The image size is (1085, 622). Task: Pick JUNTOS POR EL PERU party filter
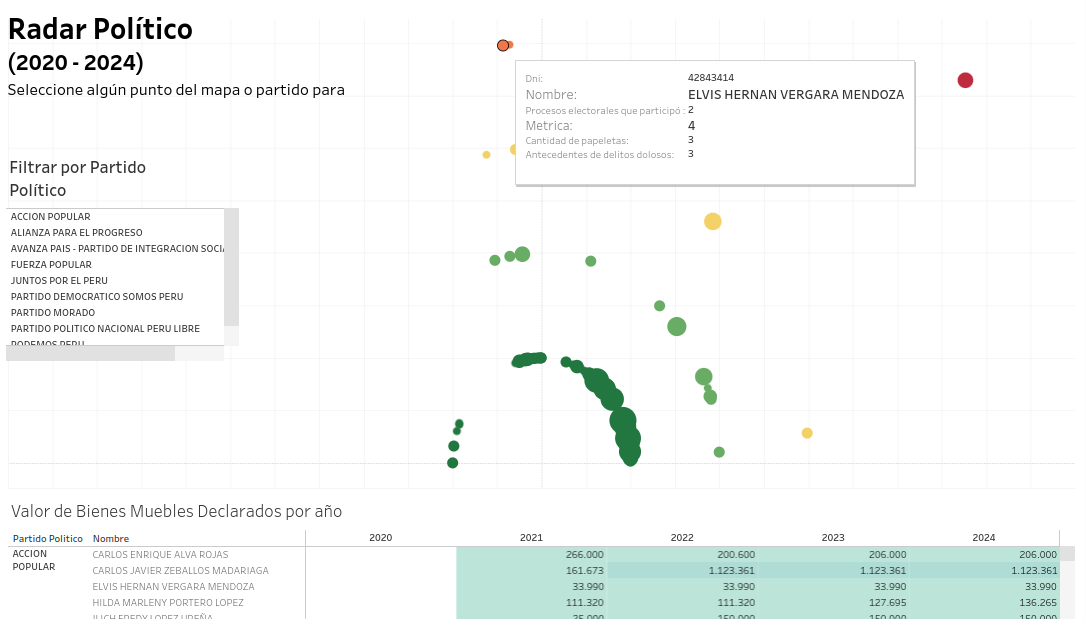click(59, 281)
